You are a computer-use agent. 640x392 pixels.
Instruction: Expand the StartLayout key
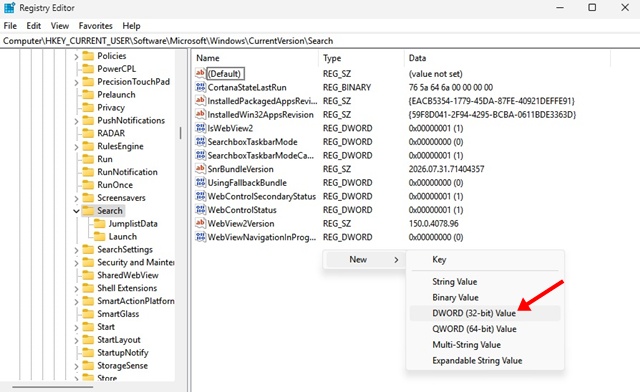click(76, 341)
